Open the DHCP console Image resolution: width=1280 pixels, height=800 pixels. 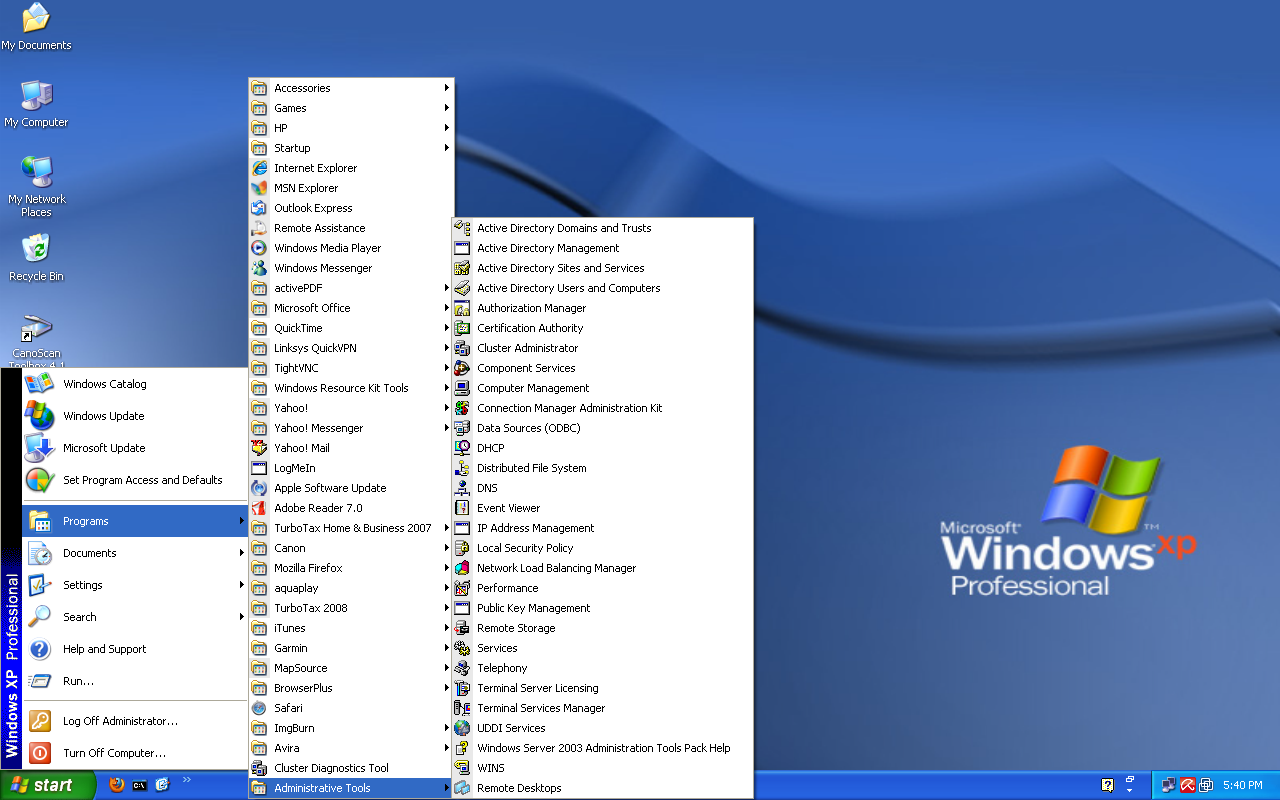point(602,448)
